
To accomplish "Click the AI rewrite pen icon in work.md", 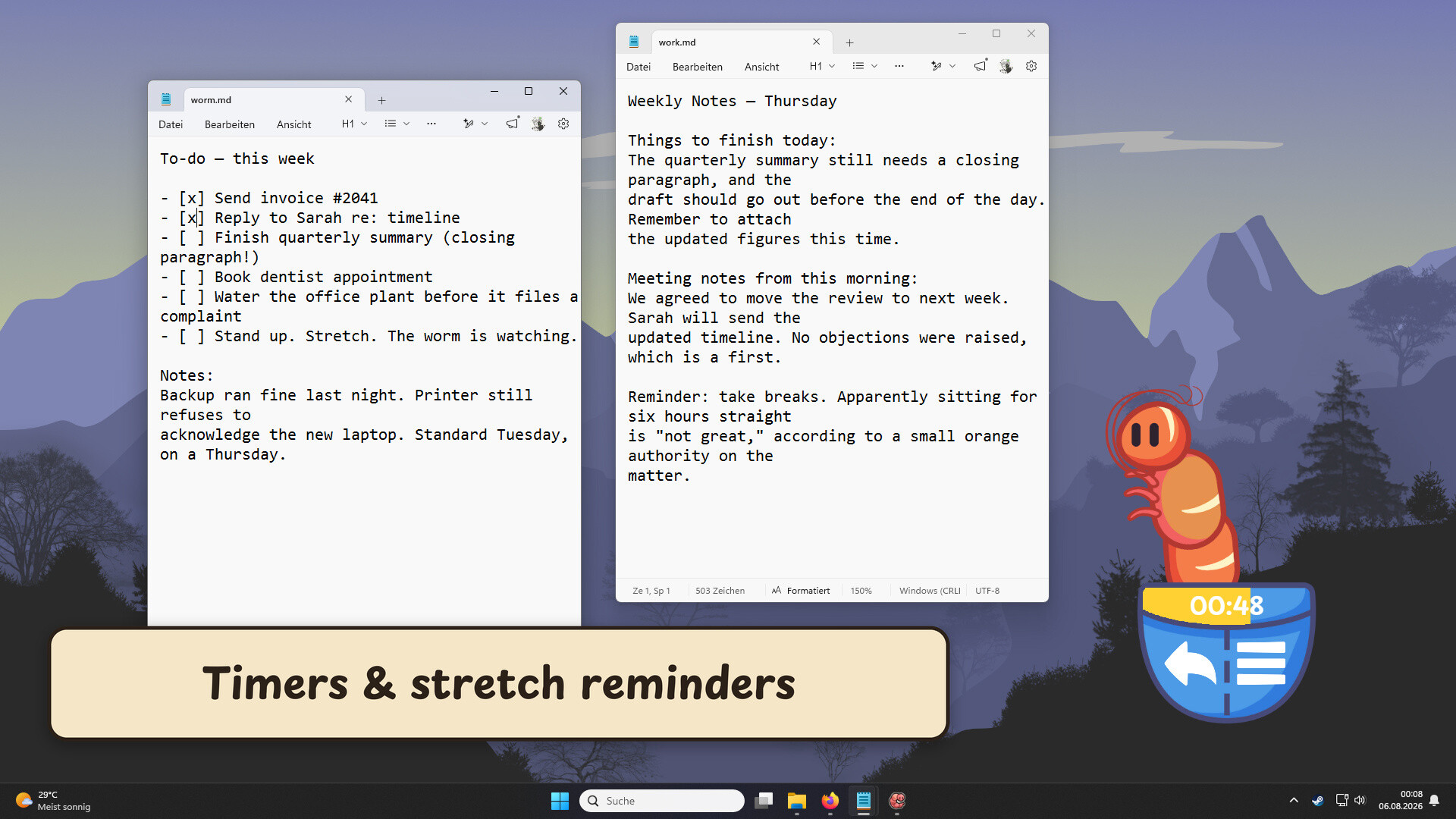I will point(937,66).
